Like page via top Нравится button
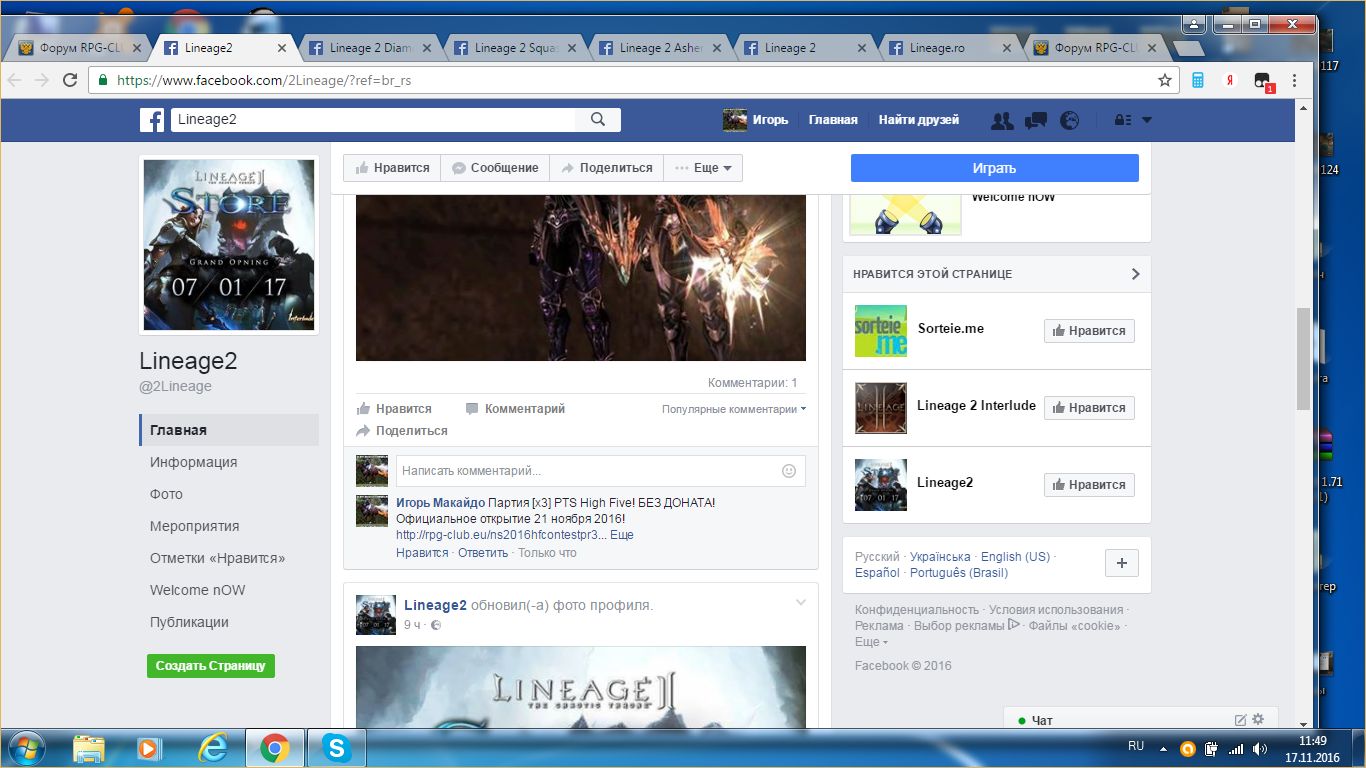Image resolution: width=1366 pixels, height=768 pixels. (392, 168)
